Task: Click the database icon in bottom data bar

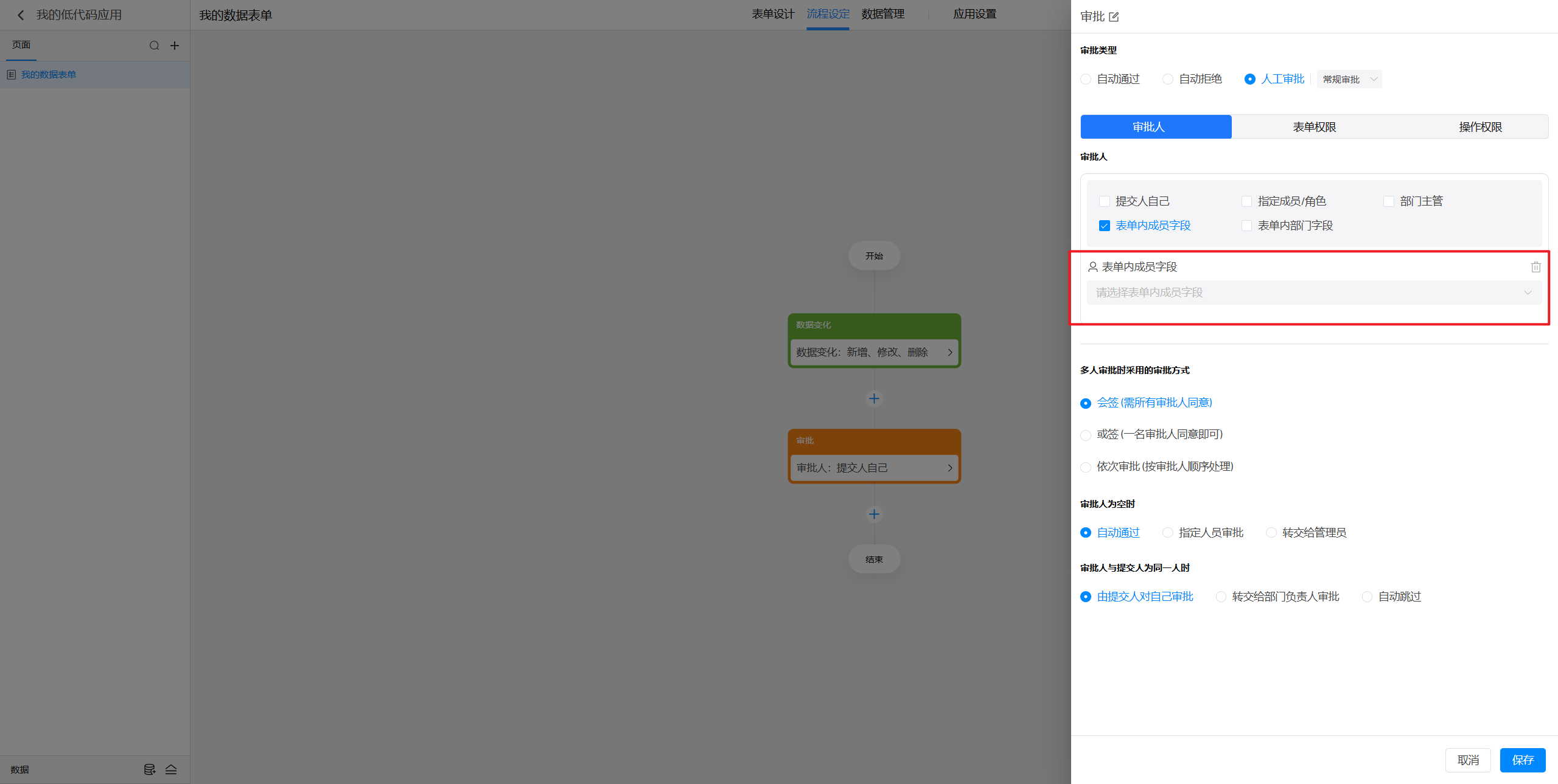Action: point(149,769)
